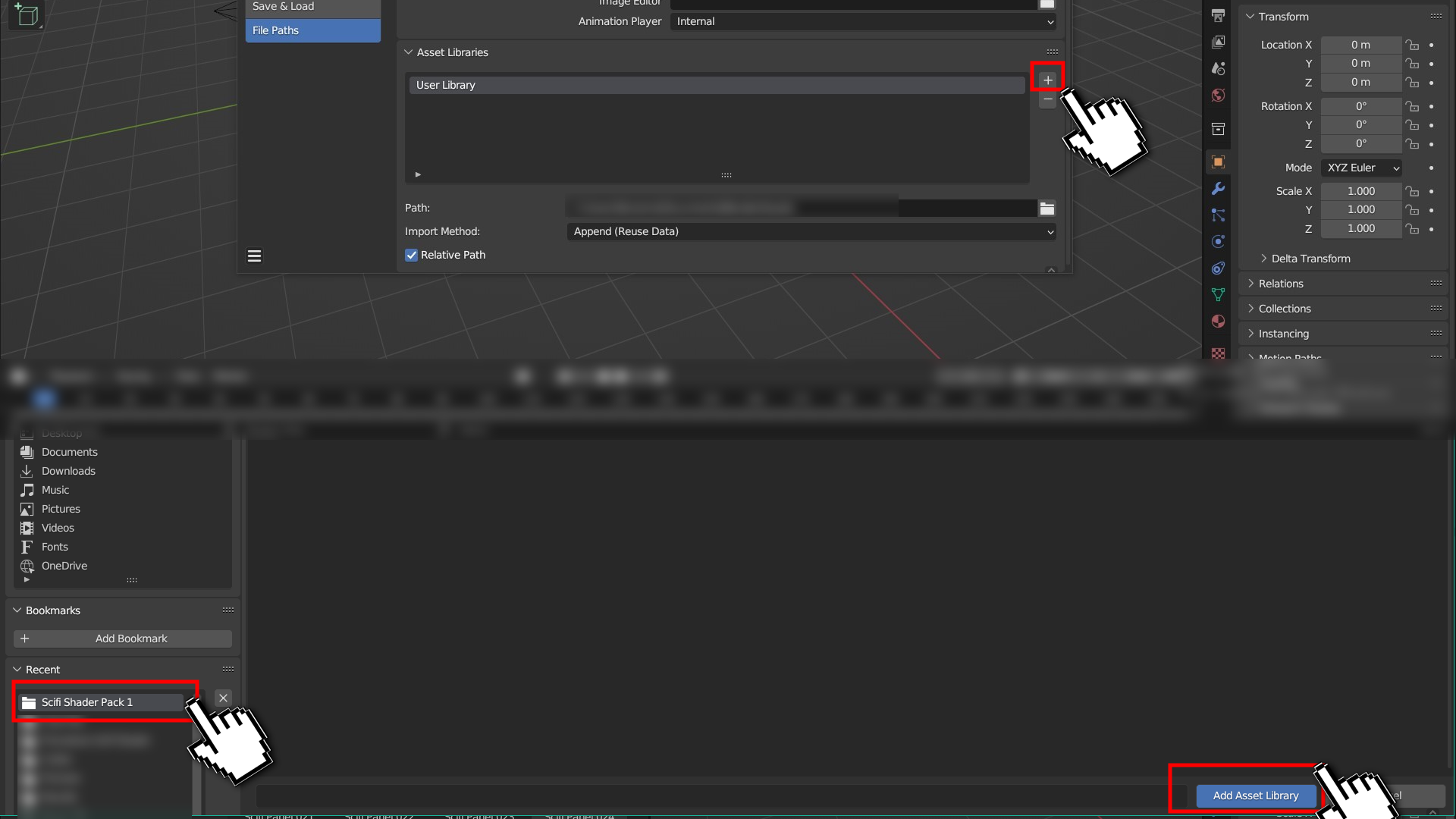Open the green Object Data properties tab
The image size is (1456, 819).
(x=1218, y=295)
